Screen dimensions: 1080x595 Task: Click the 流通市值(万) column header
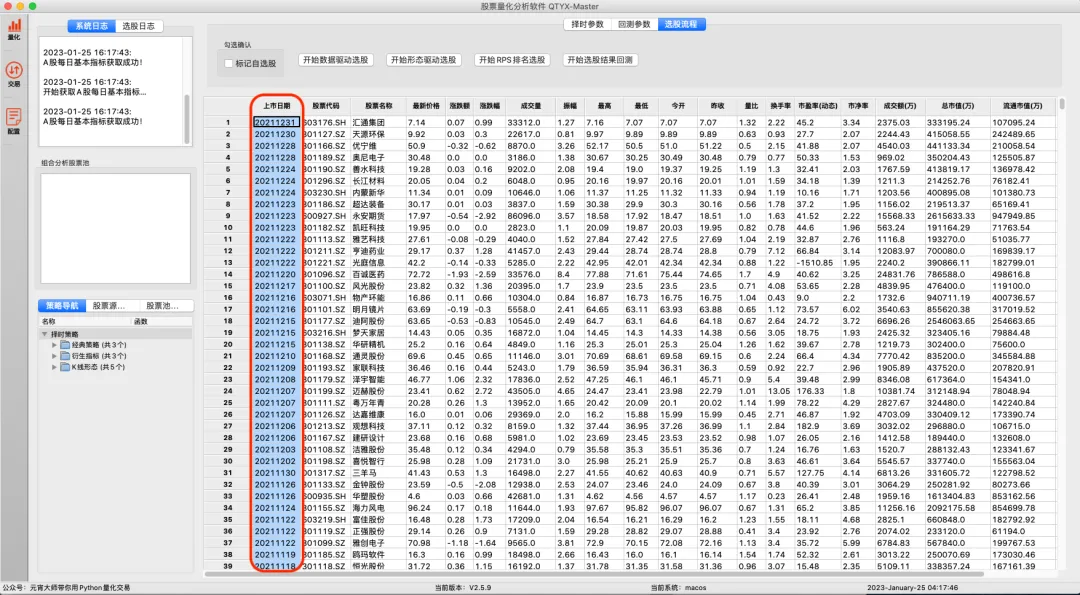(1023, 106)
